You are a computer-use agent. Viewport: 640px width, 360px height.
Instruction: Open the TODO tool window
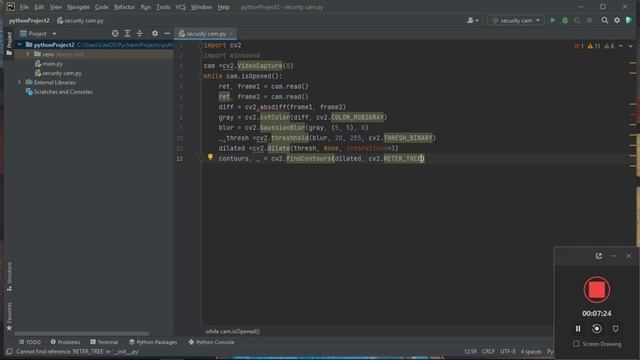tap(30, 342)
